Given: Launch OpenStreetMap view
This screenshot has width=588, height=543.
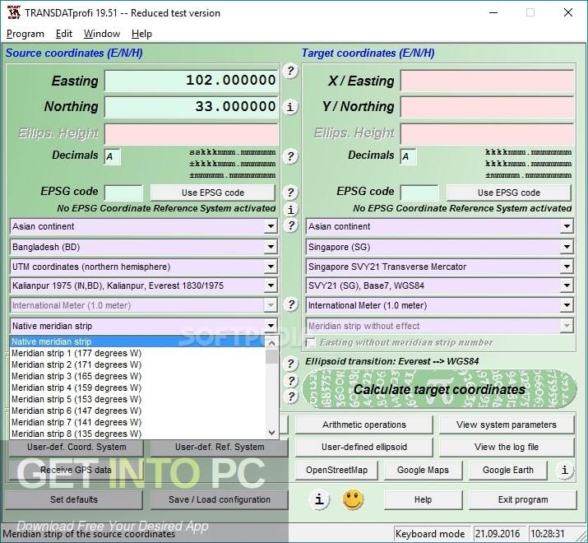Looking at the screenshot, I should coord(336,470).
